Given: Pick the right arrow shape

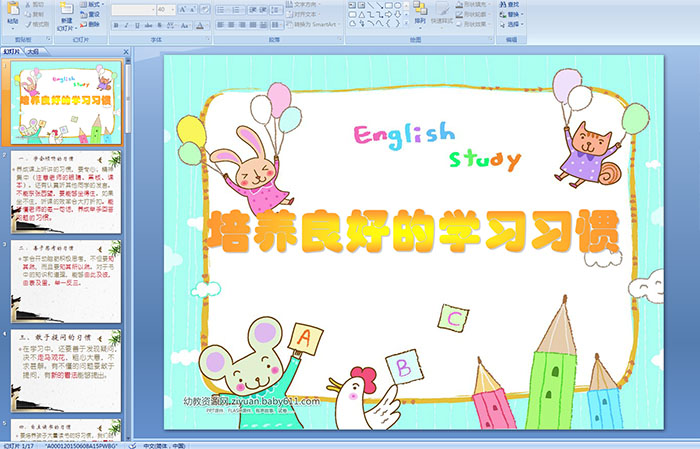Looking at the screenshot, I should tap(388, 14).
